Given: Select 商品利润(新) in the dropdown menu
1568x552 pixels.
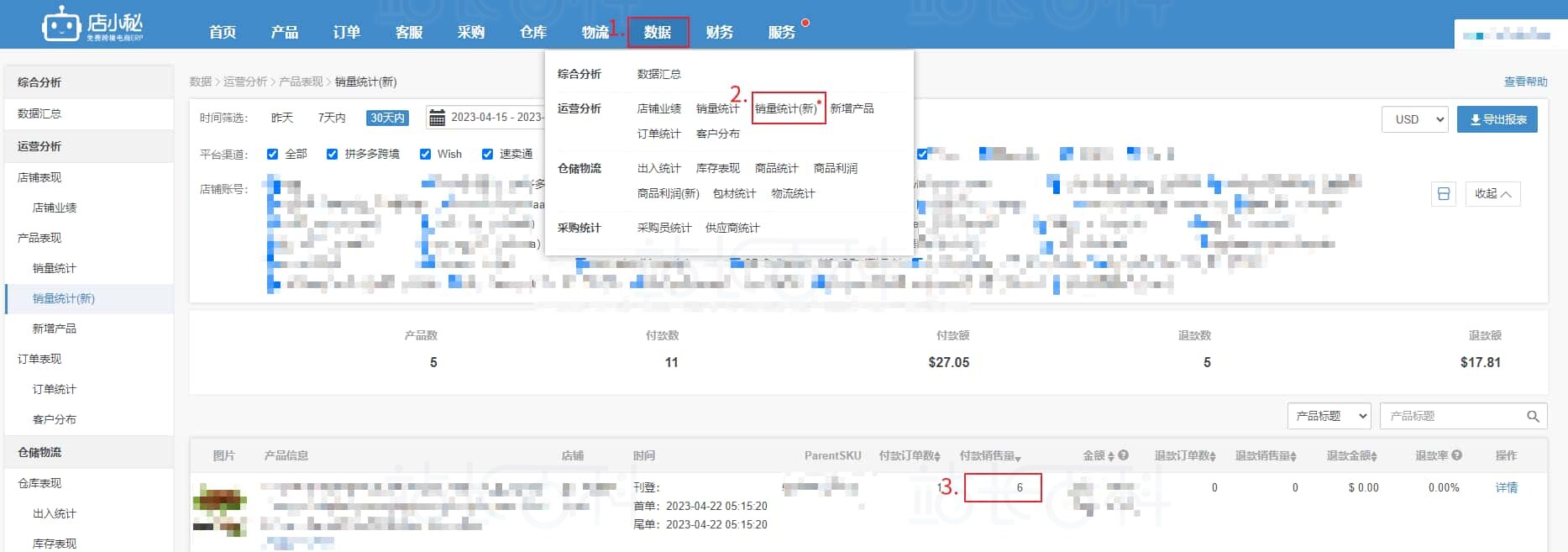Looking at the screenshot, I should tap(669, 193).
